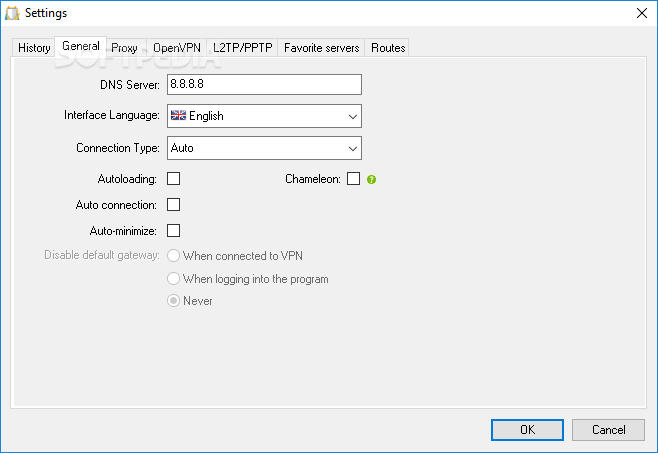Click the green Chameleon help icon
Viewport: 658px width, 453px height.
pyautogui.click(x=371, y=180)
